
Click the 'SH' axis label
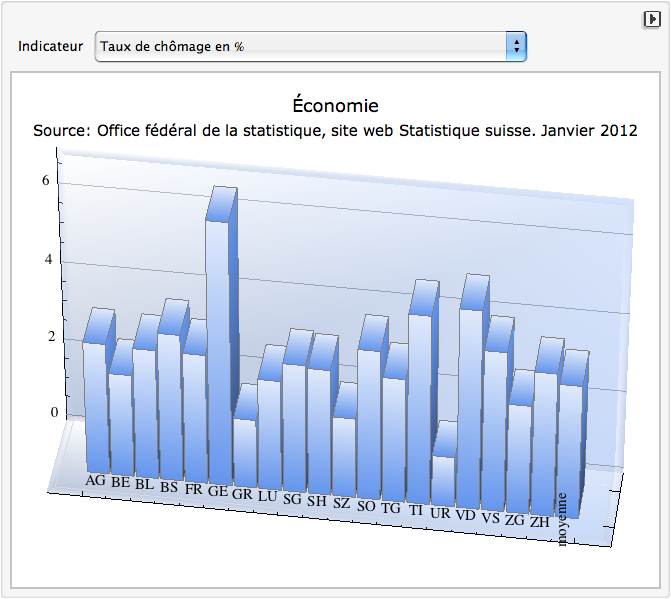pos(317,501)
